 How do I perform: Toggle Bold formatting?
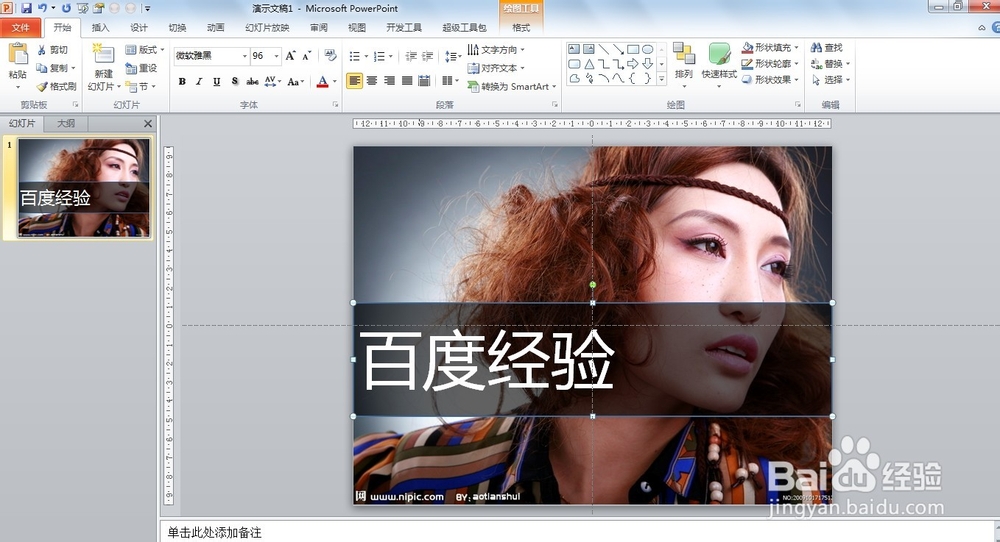(182, 82)
